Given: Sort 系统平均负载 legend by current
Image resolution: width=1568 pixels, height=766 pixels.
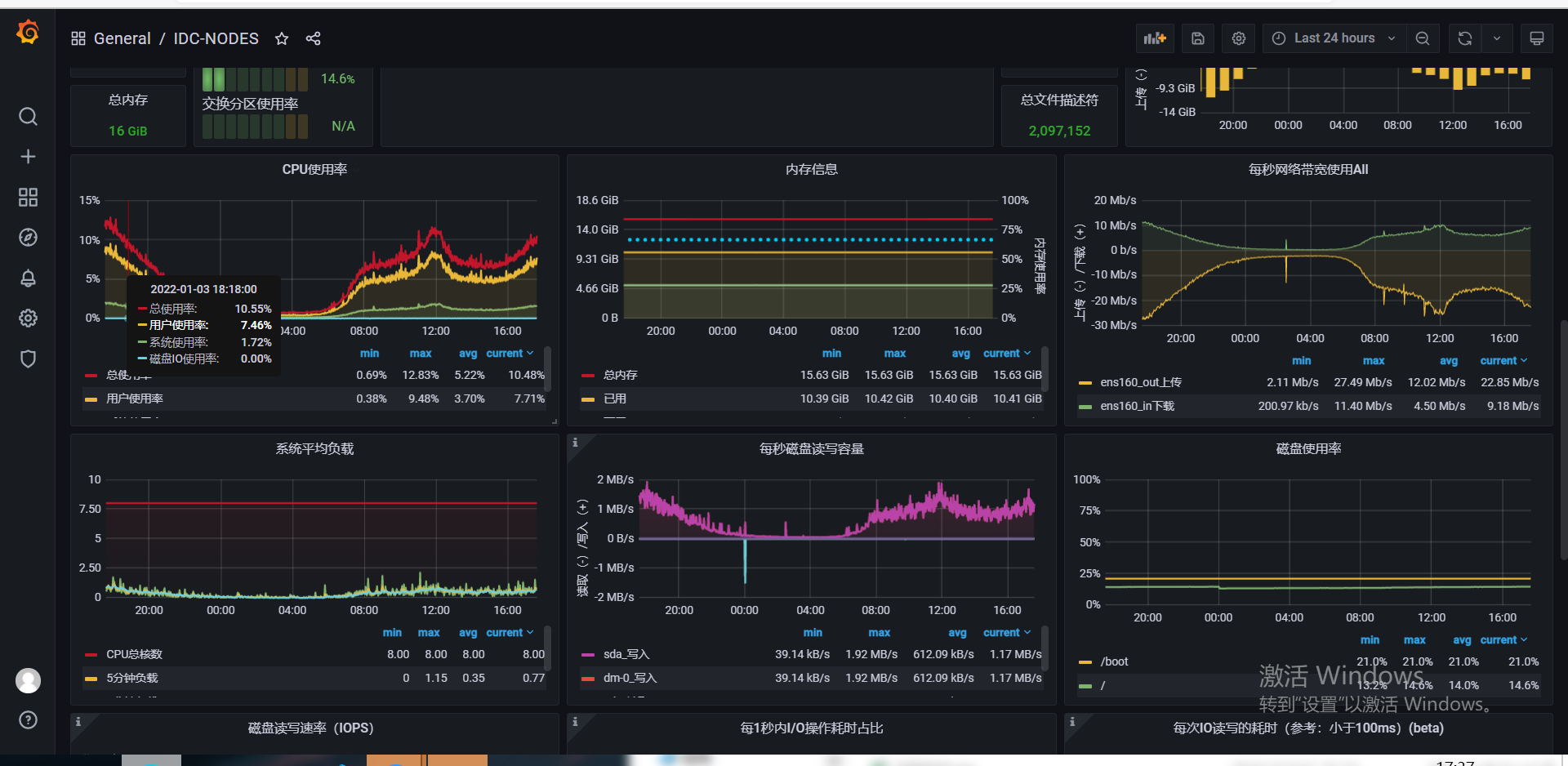Looking at the screenshot, I should point(510,633).
